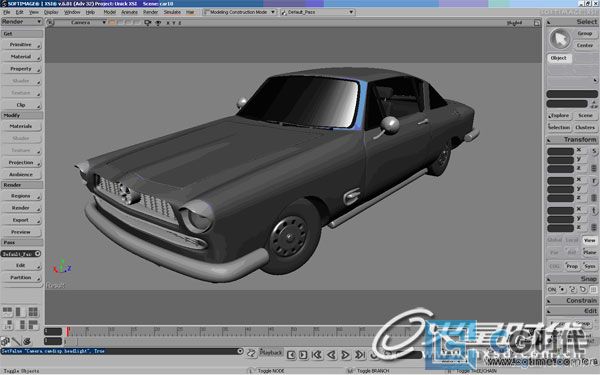Image resolution: width=600 pixels, height=375 pixels.
Task: Select the arrow selection tool icon
Action: [x=560, y=39]
